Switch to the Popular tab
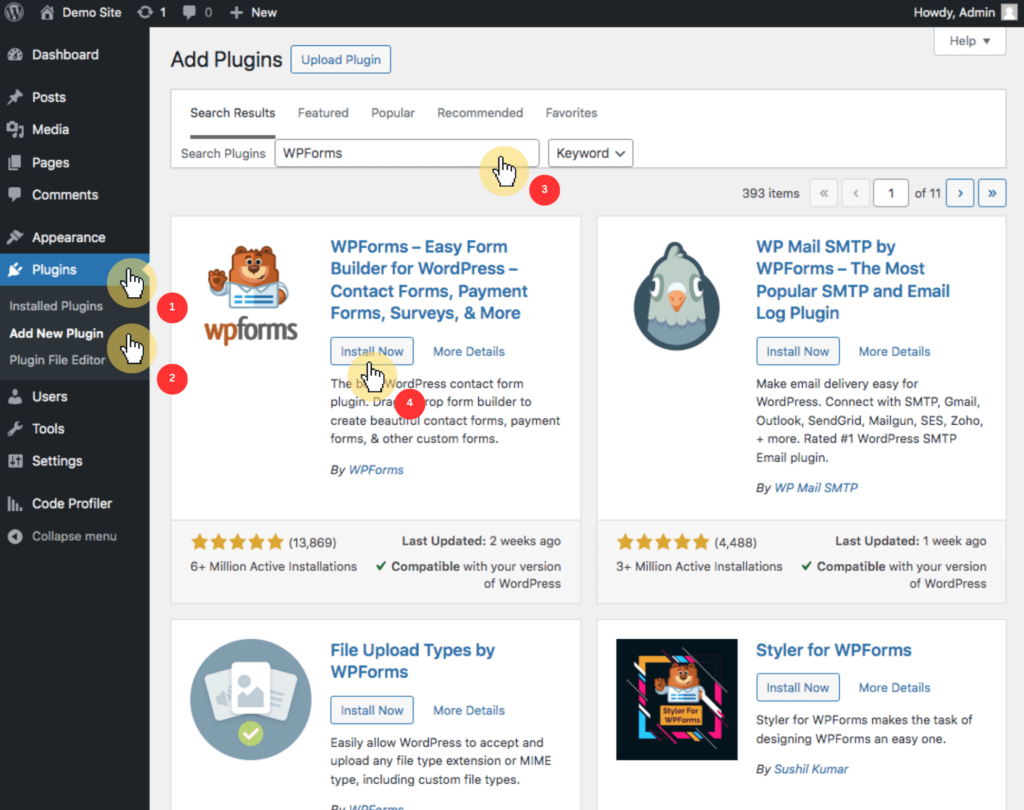Viewport: 1024px width, 810px height. [392, 113]
